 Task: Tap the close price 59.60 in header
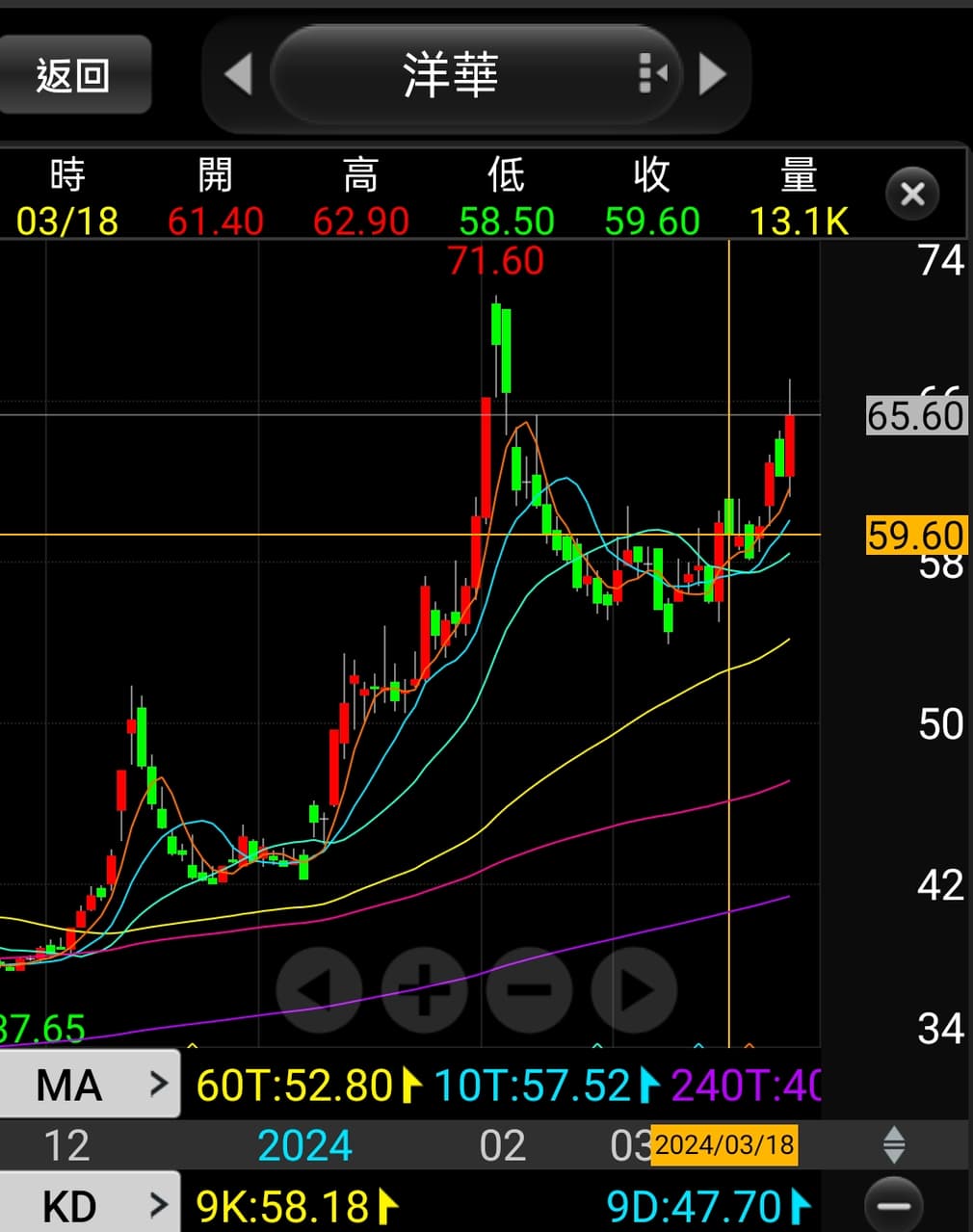652,222
